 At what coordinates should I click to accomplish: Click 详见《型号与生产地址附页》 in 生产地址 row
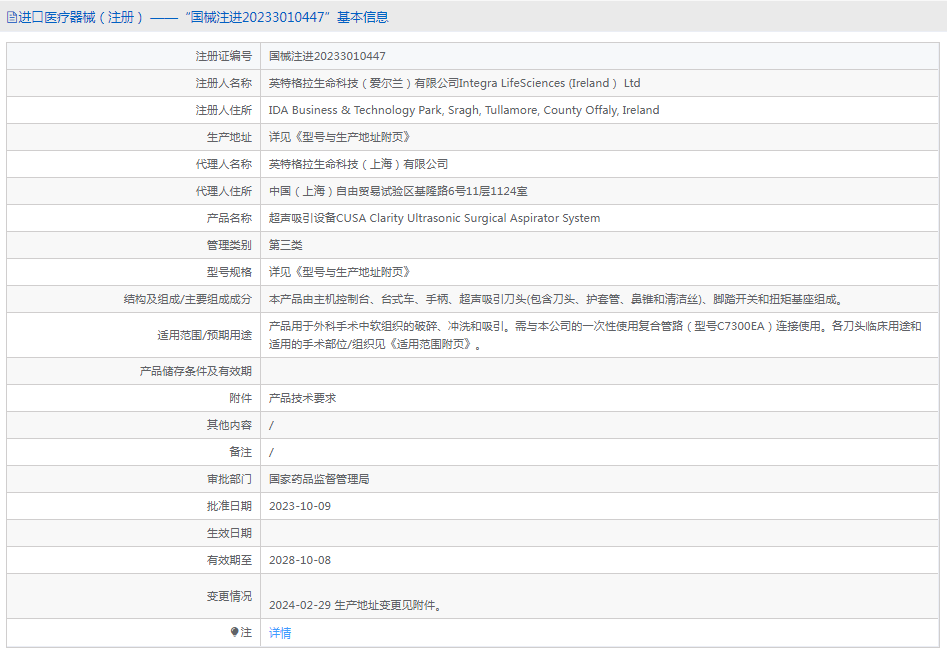pyautogui.click(x=340, y=137)
